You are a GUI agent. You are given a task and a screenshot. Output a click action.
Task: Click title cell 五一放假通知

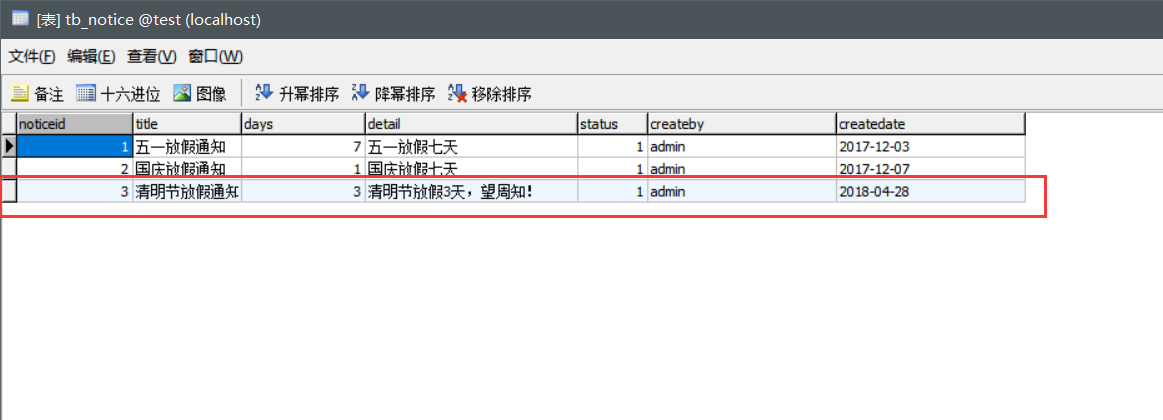(x=187, y=146)
